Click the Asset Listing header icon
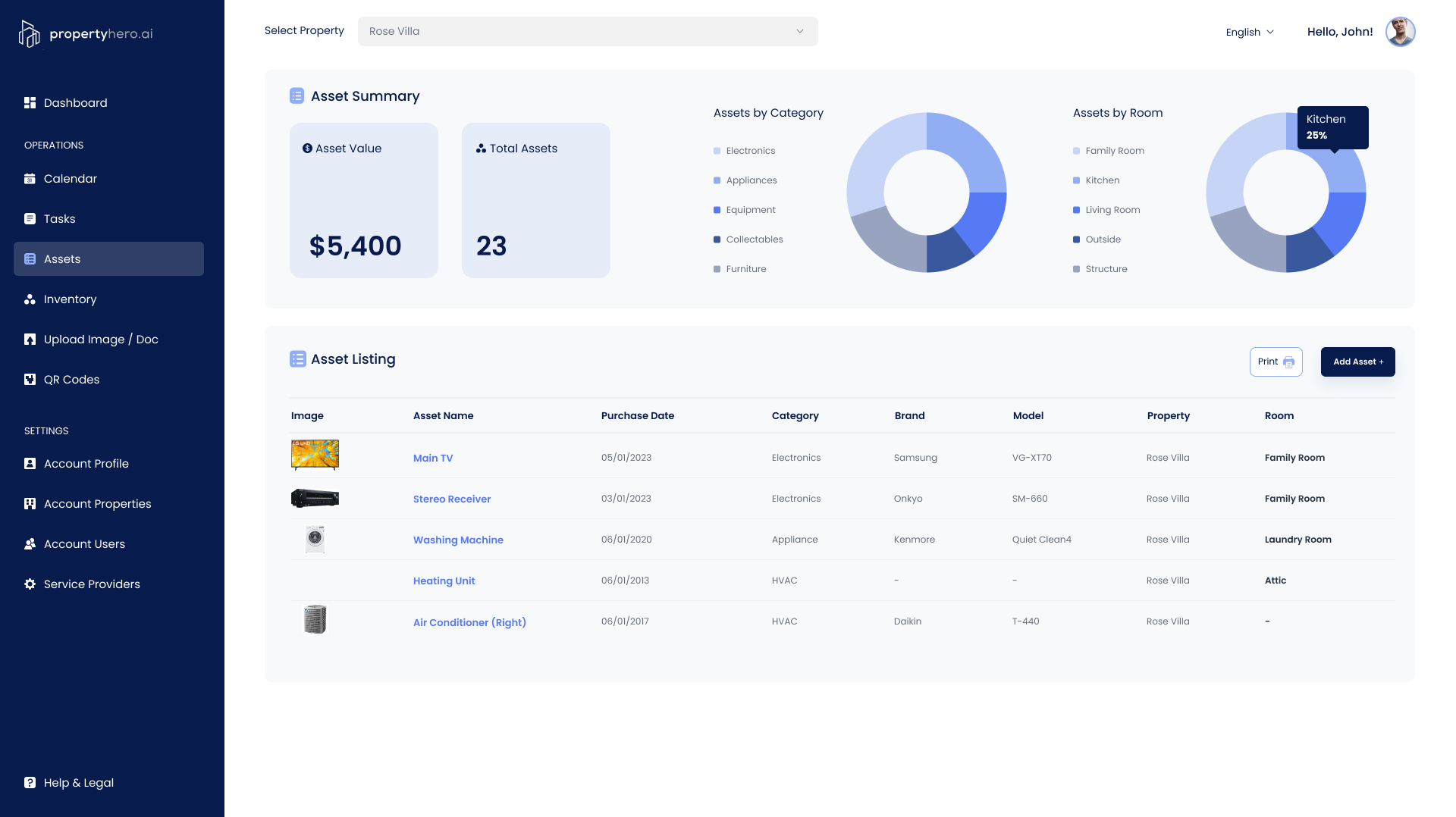 [x=297, y=359]
